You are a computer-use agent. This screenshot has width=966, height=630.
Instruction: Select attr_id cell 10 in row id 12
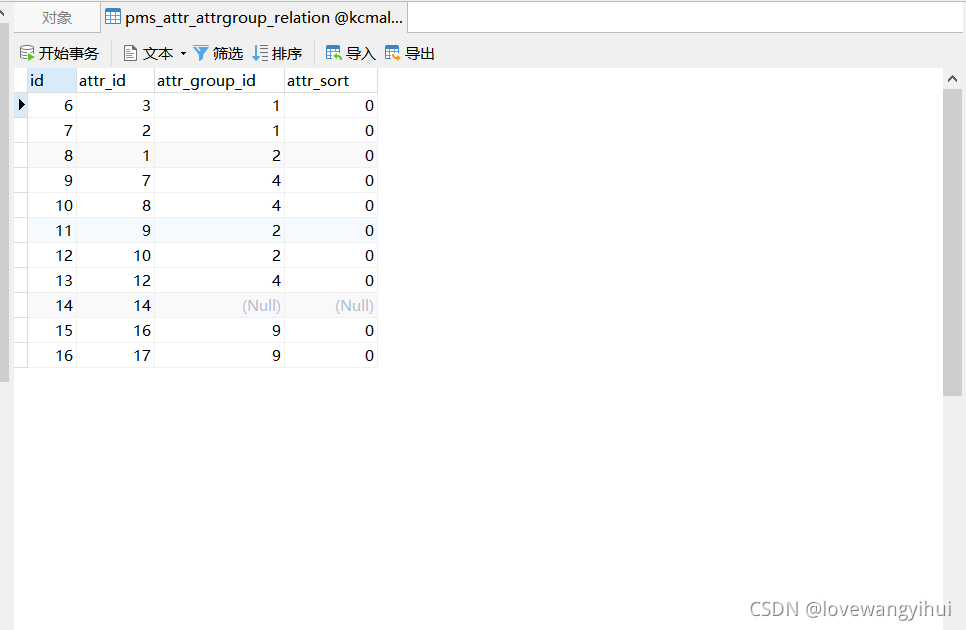point(115,256)
